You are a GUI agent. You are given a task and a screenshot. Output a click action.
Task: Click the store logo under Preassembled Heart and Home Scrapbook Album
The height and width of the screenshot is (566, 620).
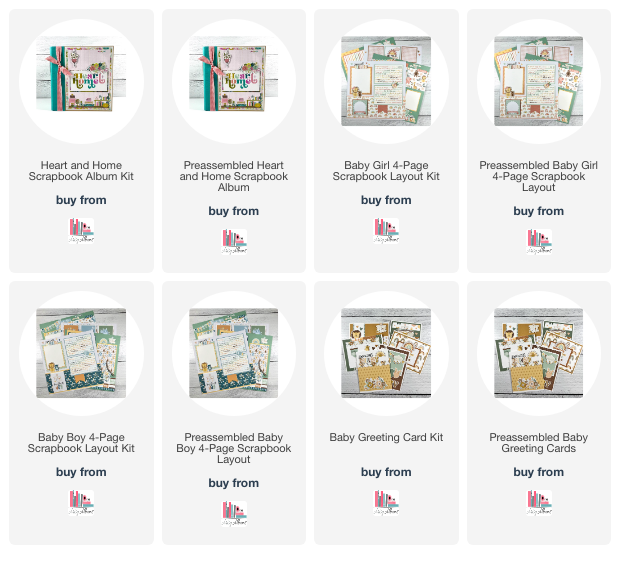pyautogui.click(x=234, y=242)
